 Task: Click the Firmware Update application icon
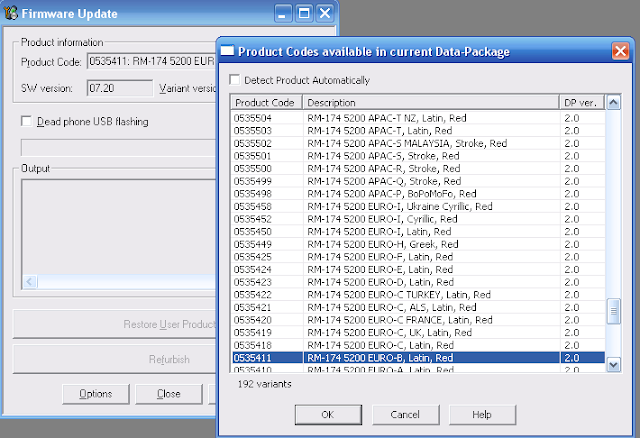[11, 13]
